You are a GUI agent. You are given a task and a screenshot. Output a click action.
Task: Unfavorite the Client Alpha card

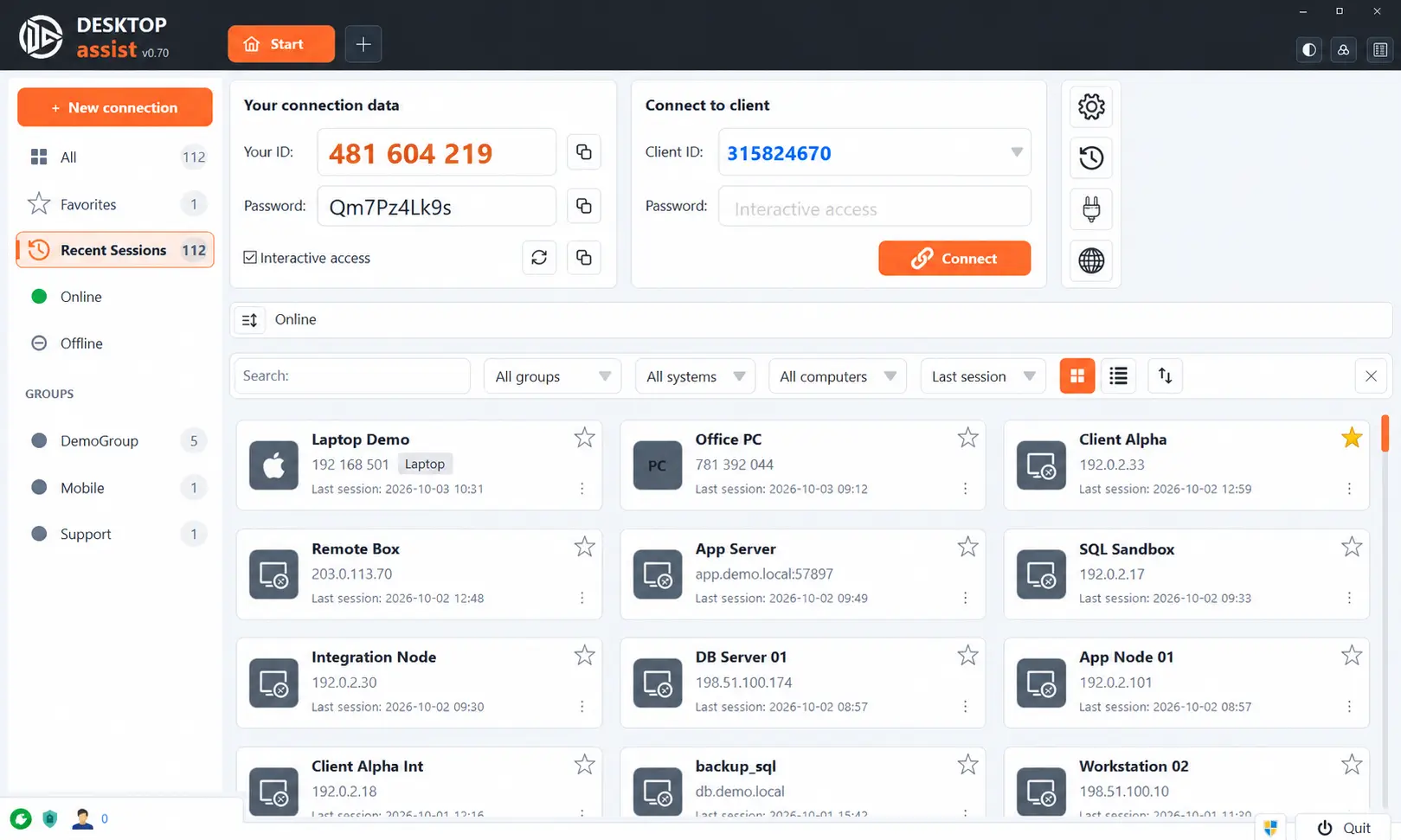[x=1352, y=438]
